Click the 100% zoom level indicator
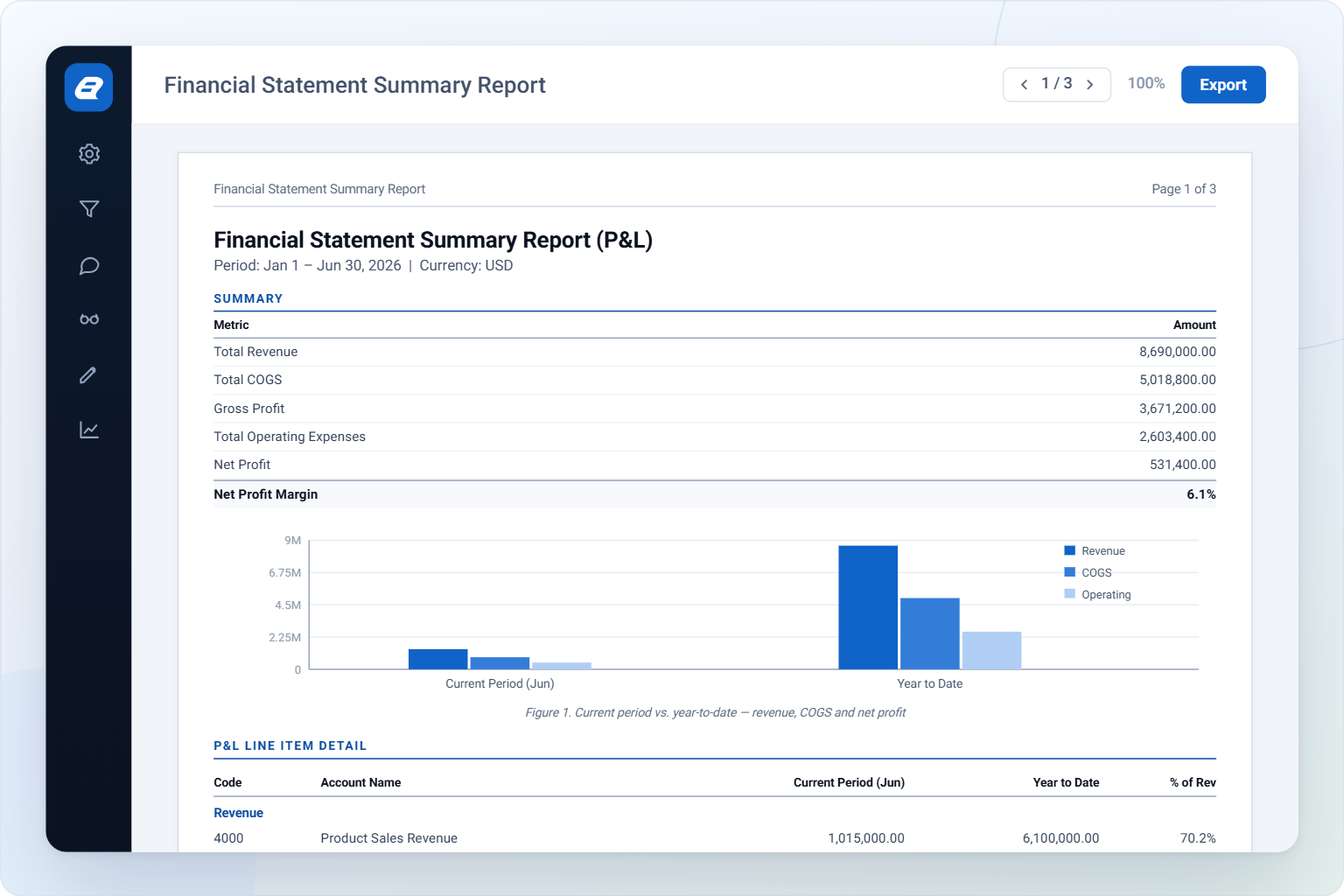 1145,83
